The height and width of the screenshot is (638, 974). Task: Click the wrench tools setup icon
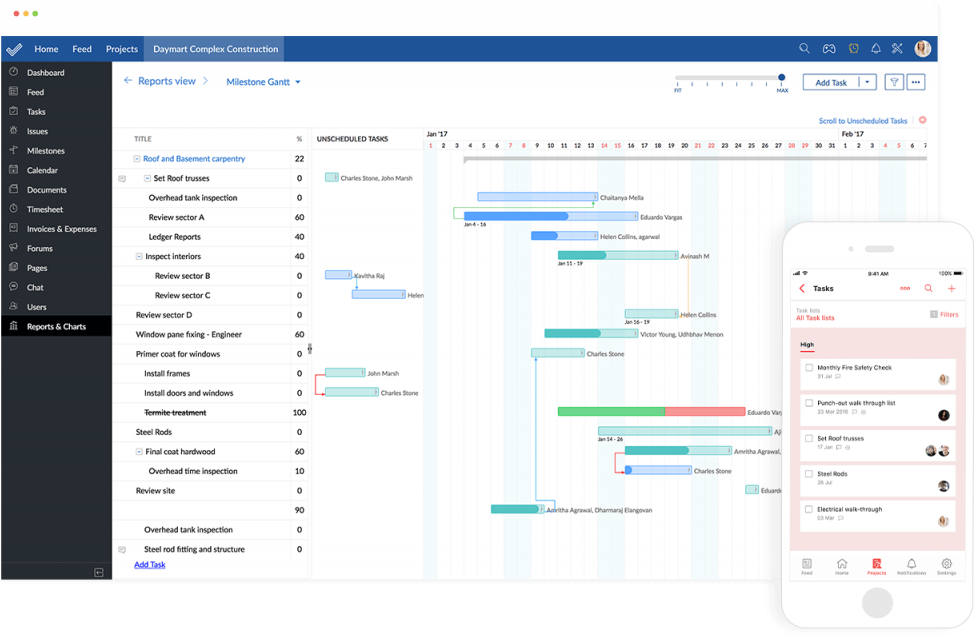coord(898,48)
